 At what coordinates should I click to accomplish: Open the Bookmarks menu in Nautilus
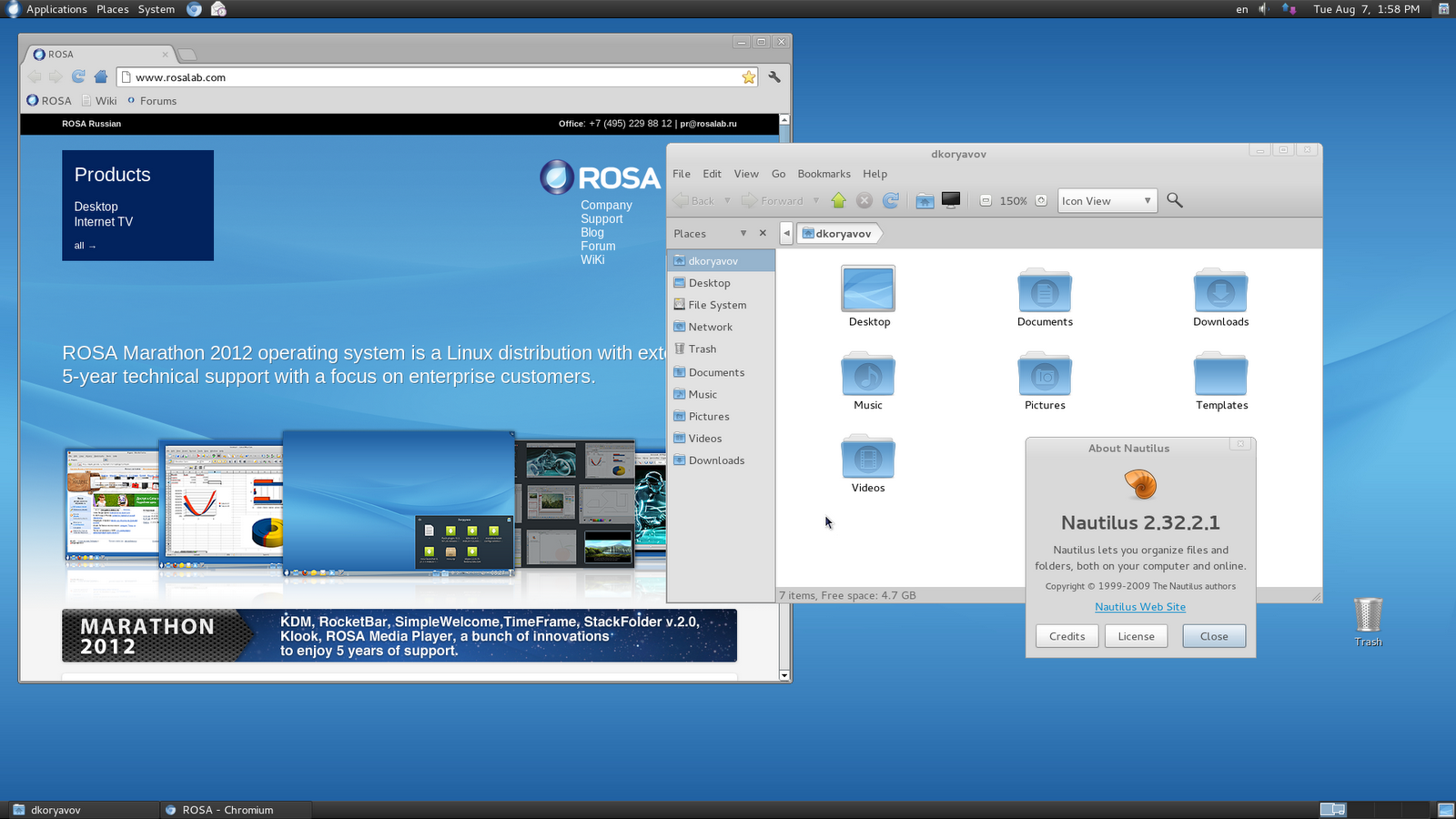click(x=824, y=174)
